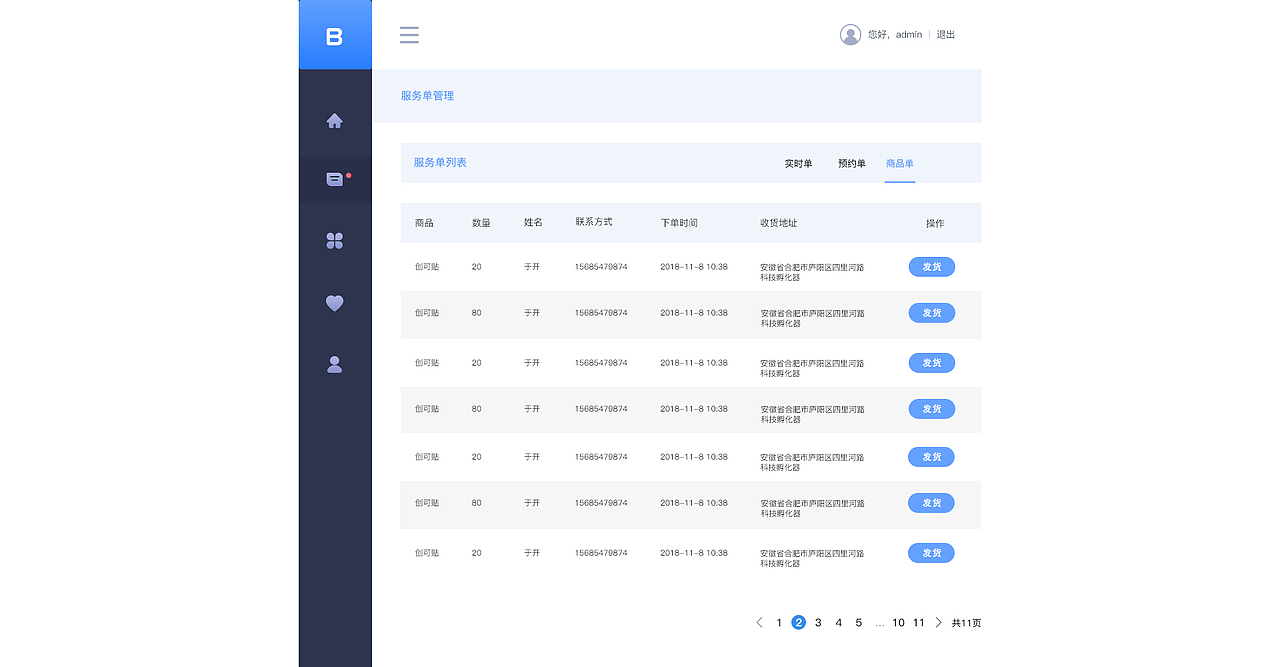The width and height of the screenshot is (1280, 667).
Task: Click the admin avatar icon
Action: pos(850,35)
